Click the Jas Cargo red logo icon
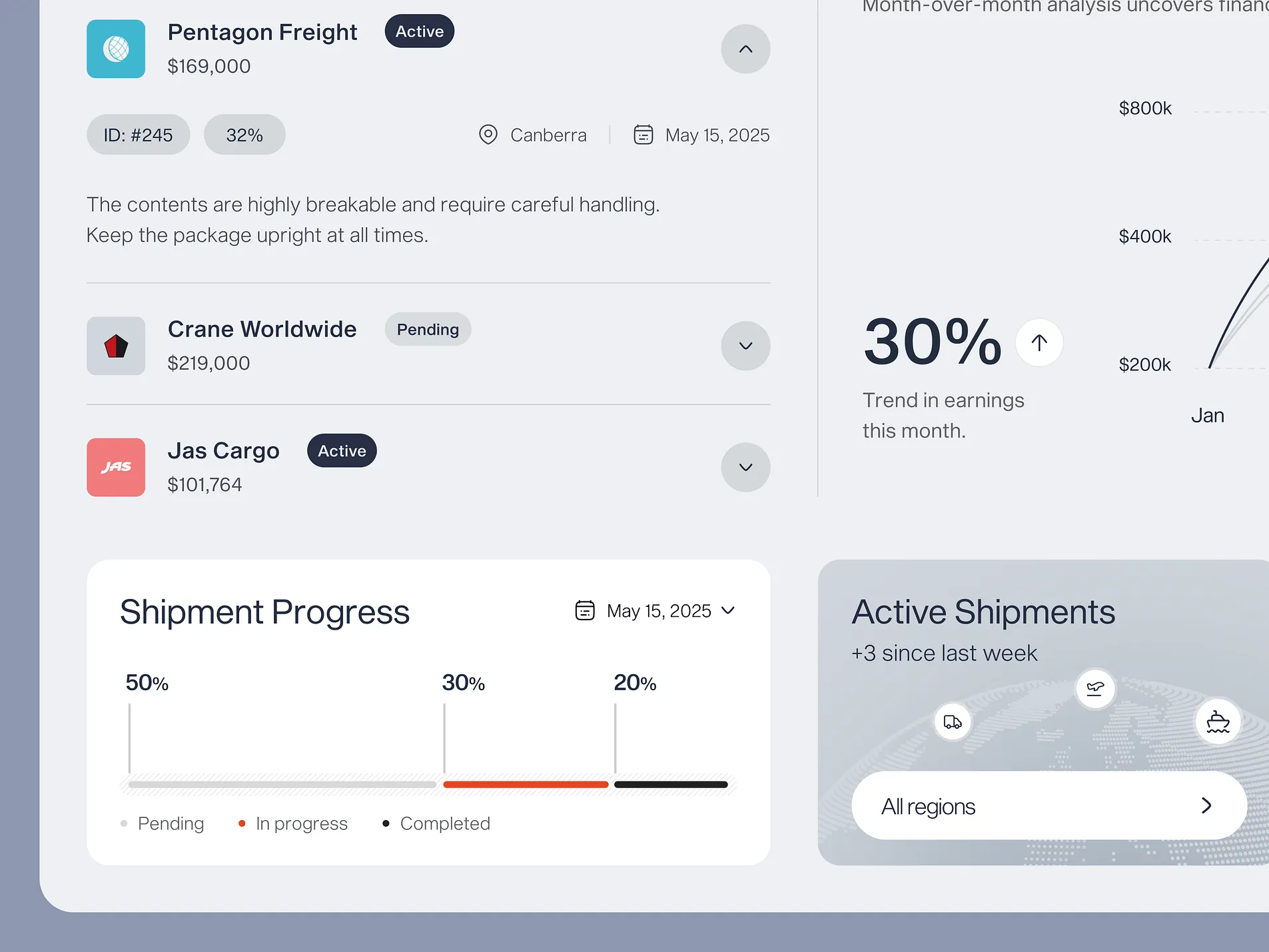The height and width of the screenshot is (952, 1269). click(116, 467)
